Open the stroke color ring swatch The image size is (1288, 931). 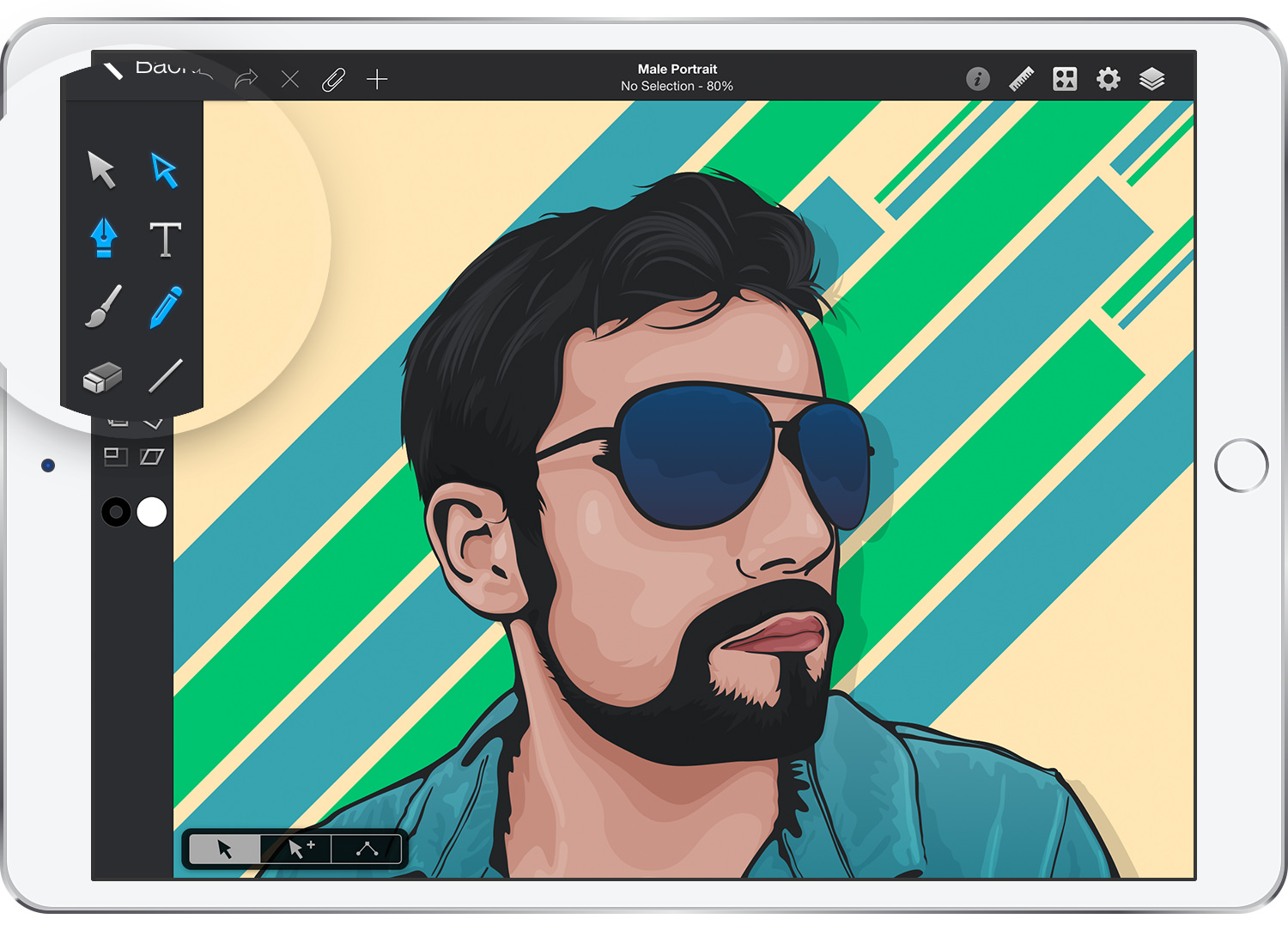click(x=116, y=512)
